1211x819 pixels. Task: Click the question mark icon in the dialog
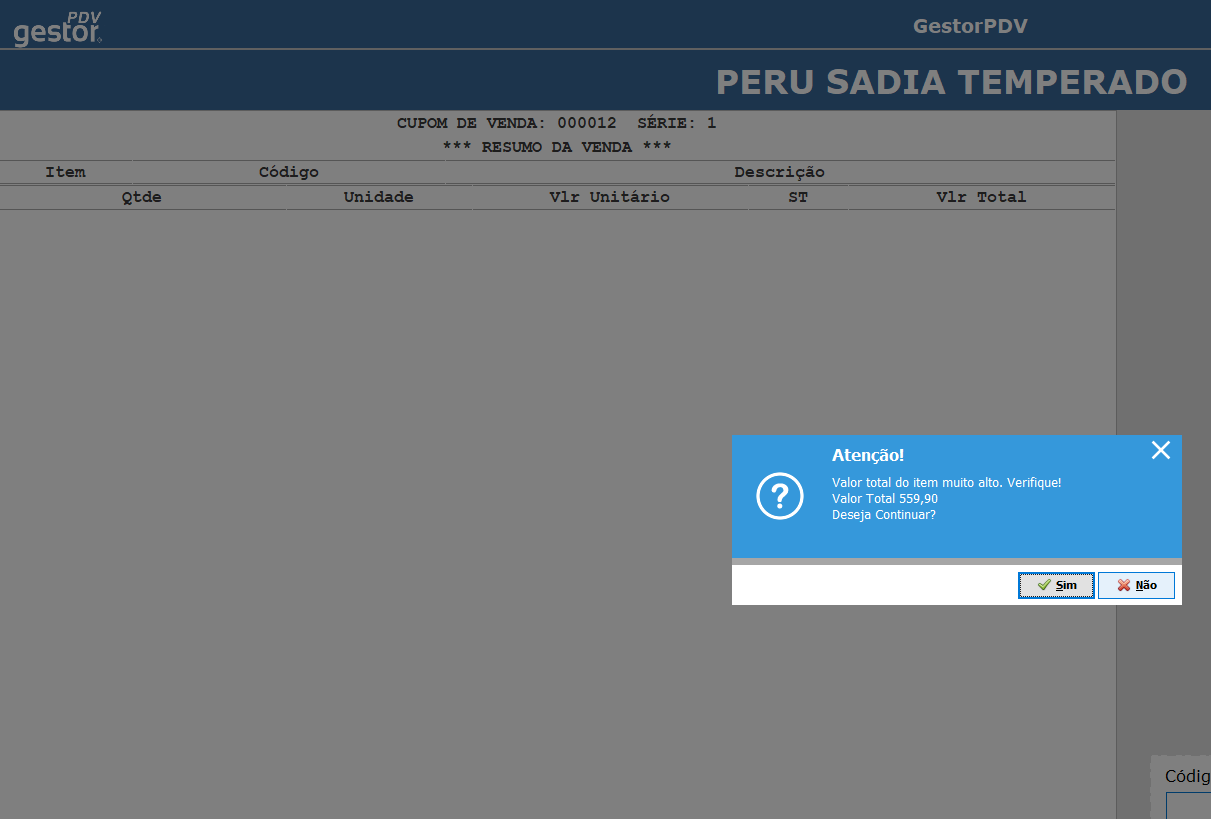(780, 496)
